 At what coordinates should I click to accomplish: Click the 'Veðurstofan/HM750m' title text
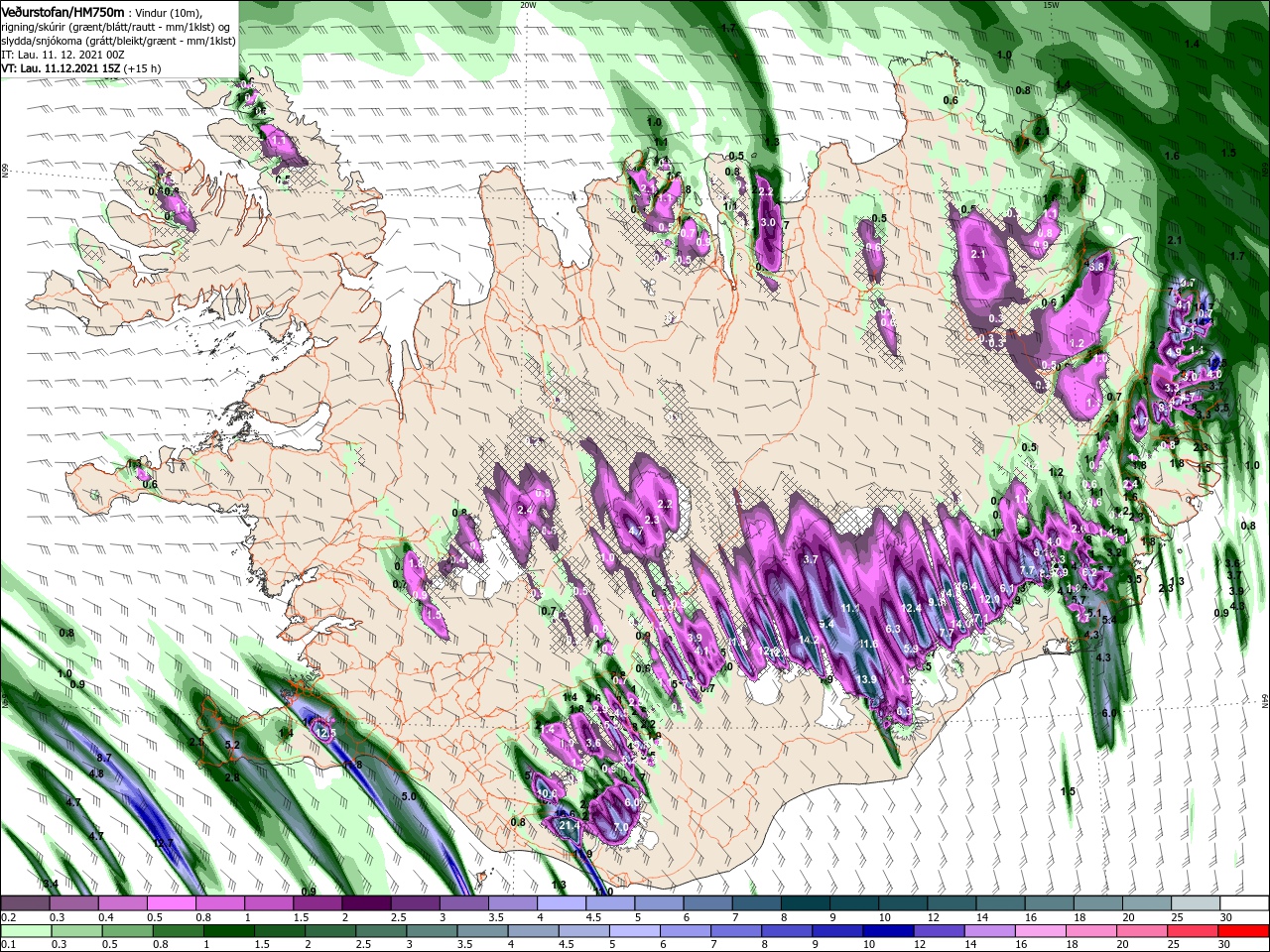click(63, 11)
